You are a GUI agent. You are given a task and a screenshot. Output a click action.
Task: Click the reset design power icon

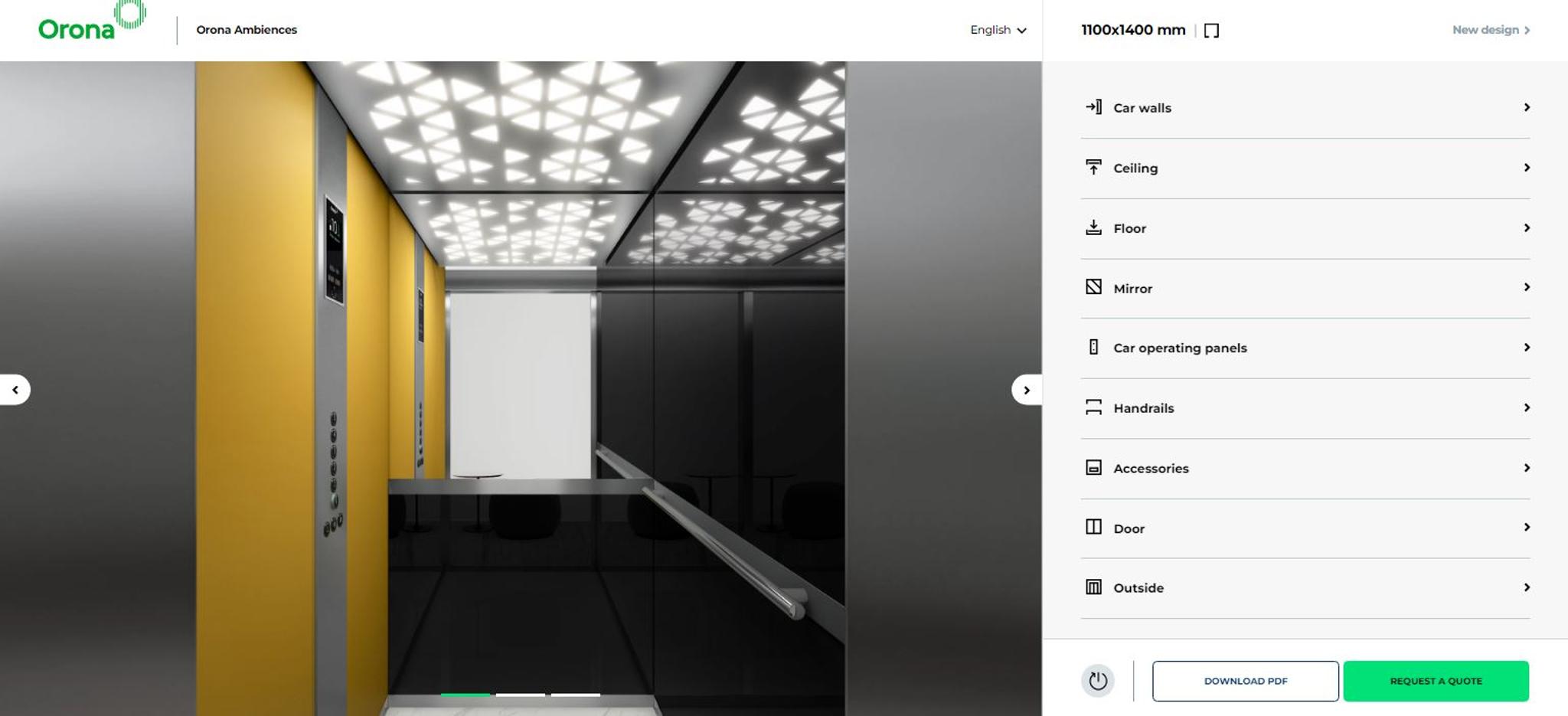click(1098, 681)
